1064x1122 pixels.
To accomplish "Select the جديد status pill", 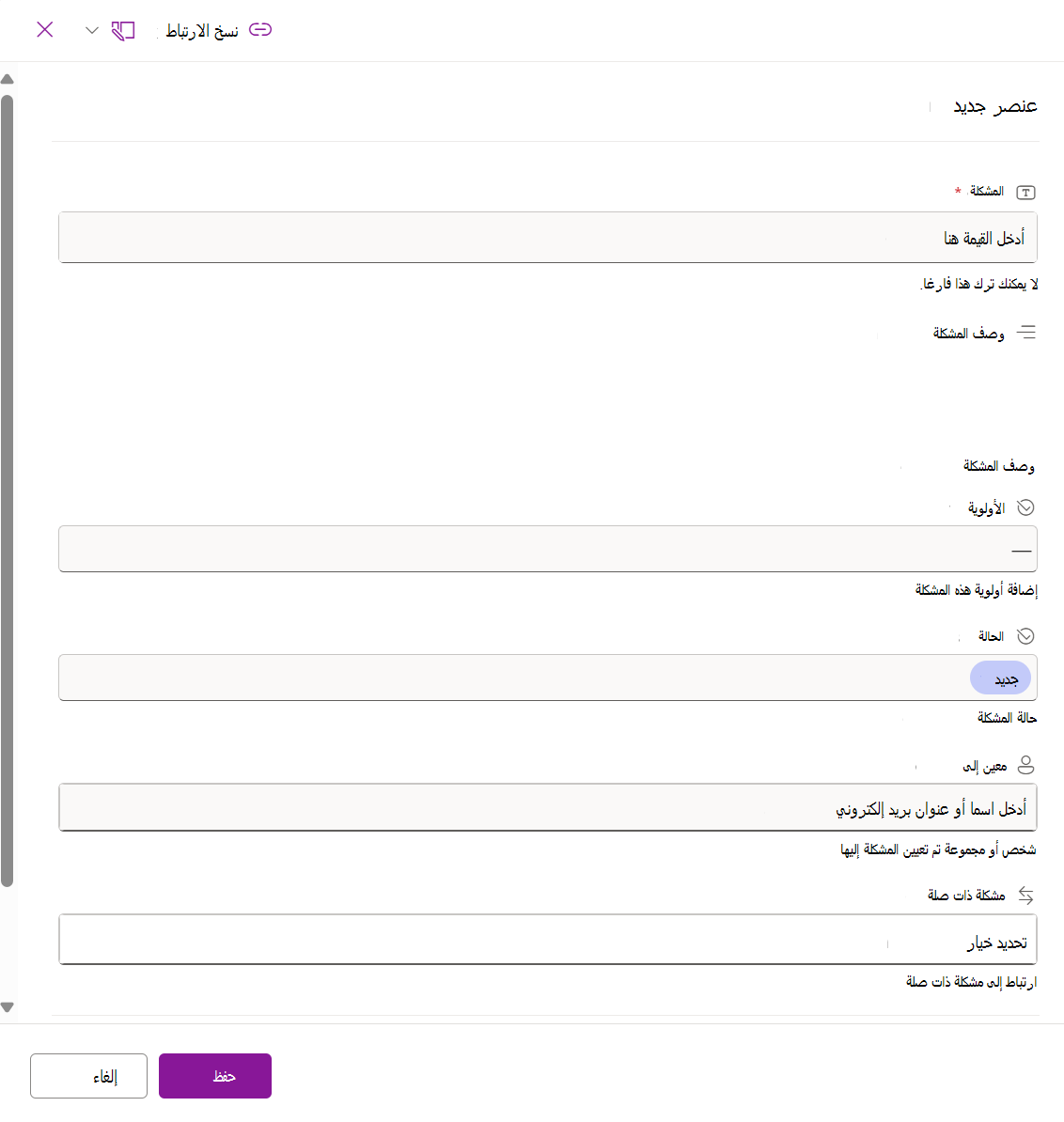I will coord(1000,678).
